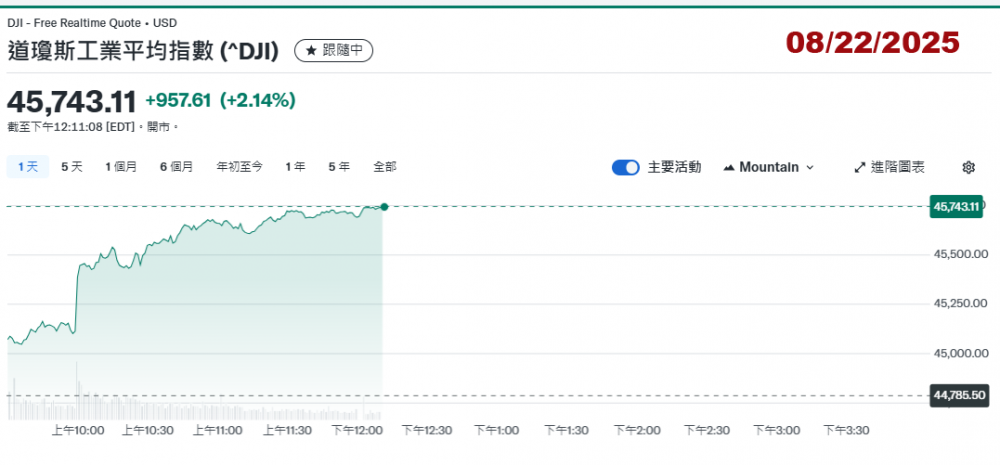
Task: Click the star icon in the follow button
Action: click(311, 50)
